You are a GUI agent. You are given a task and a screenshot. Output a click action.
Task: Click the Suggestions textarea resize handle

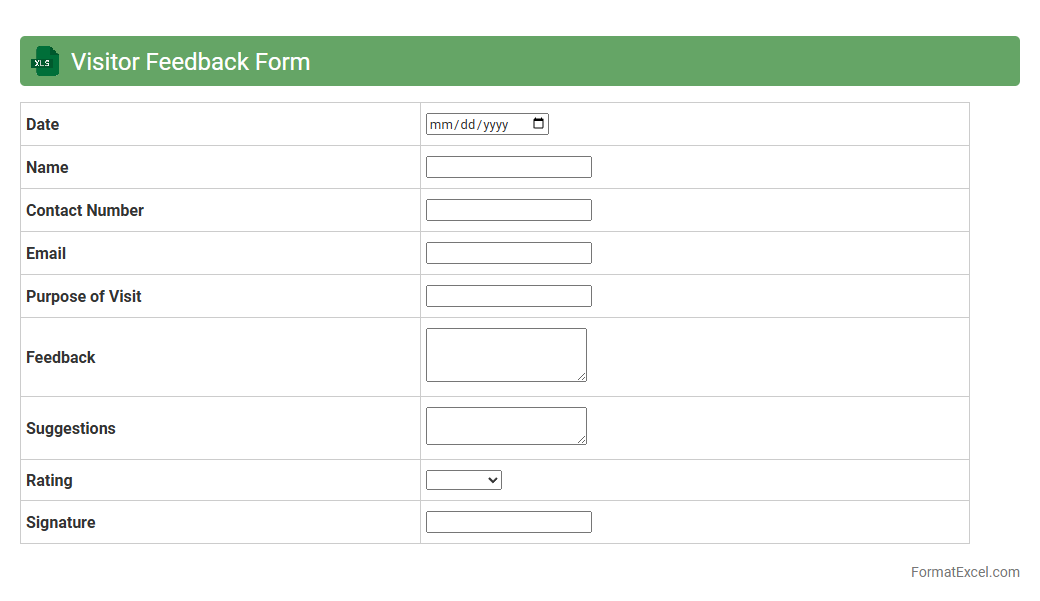(582, 440)
